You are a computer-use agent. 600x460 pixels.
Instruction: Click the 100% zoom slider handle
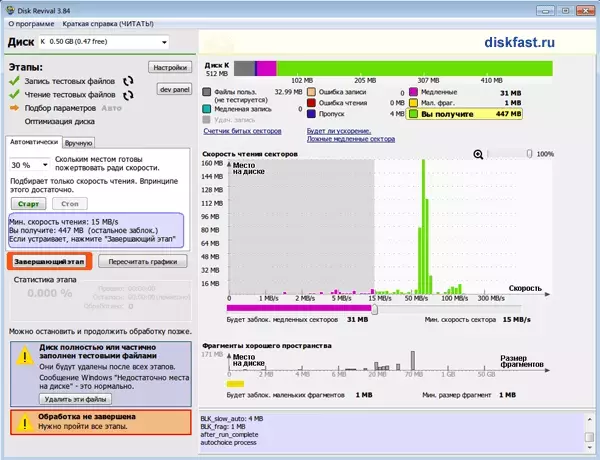[x=529, y=154]
